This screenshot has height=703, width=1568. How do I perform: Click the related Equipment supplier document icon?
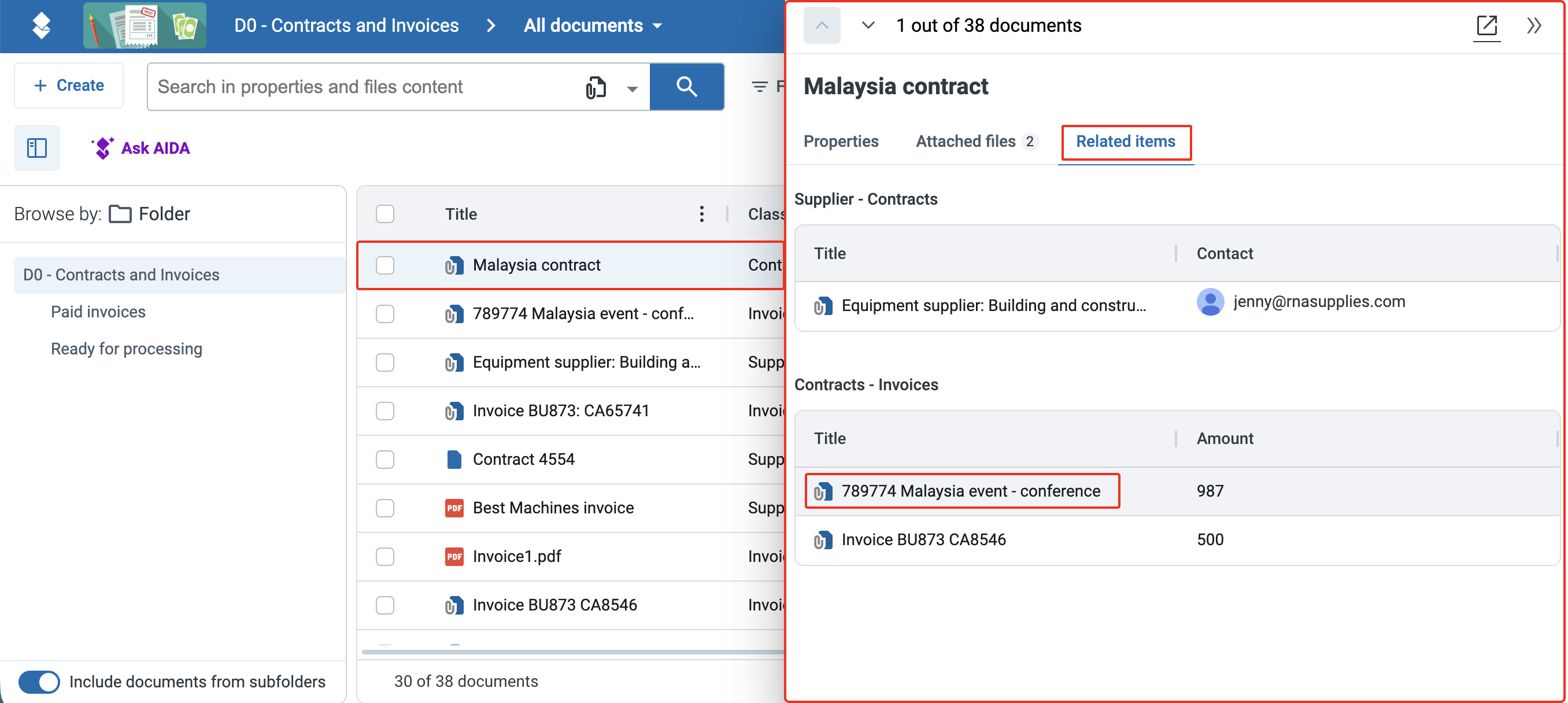click(x=823, y=306)
